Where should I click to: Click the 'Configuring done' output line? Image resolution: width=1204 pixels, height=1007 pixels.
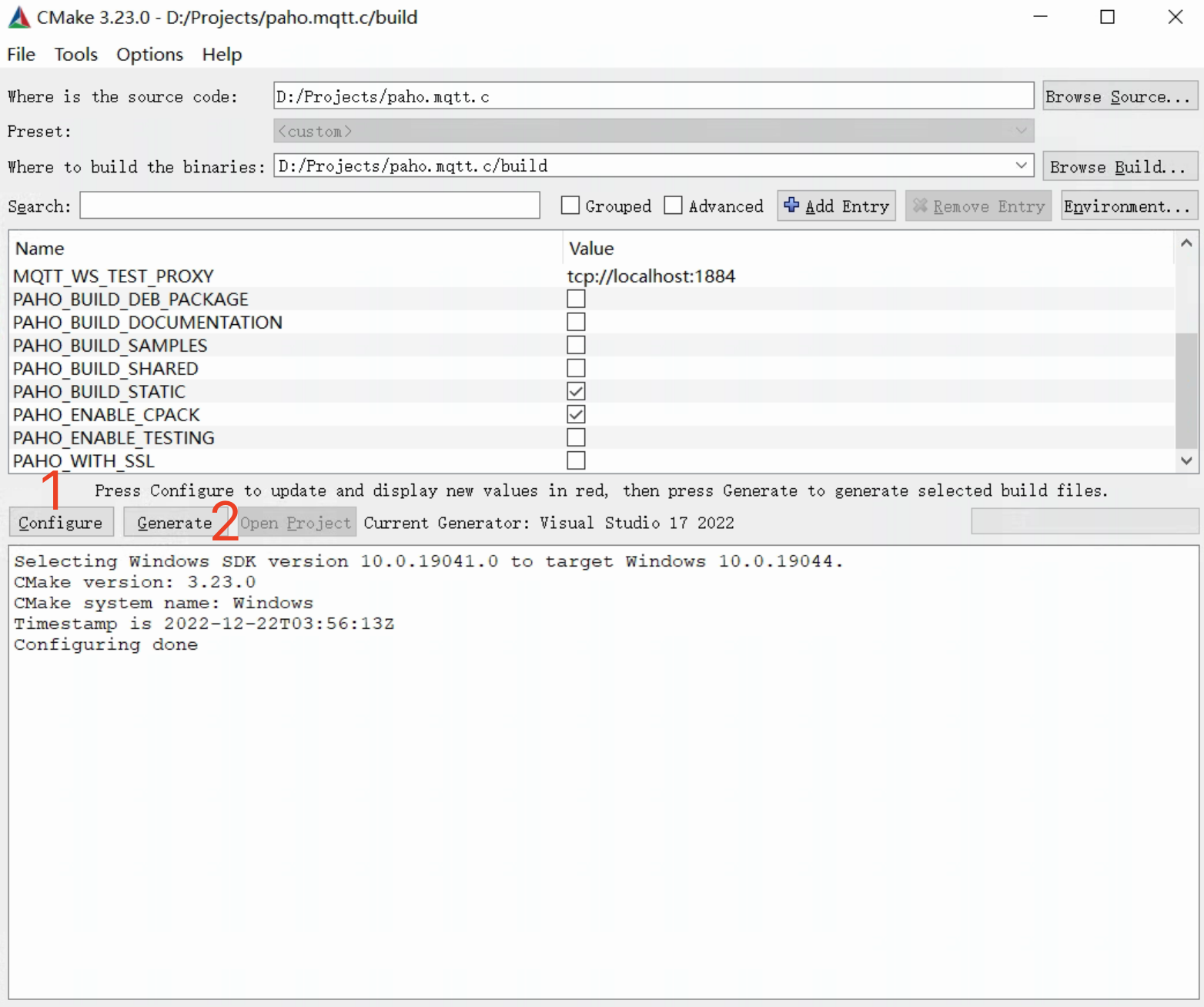106,644
